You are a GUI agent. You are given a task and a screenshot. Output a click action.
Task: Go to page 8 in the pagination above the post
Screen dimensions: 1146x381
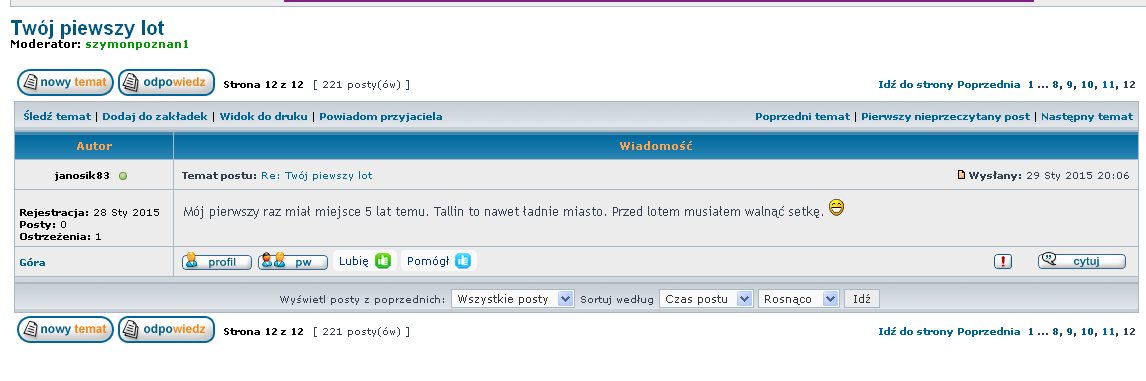(x=1056, y=84)
